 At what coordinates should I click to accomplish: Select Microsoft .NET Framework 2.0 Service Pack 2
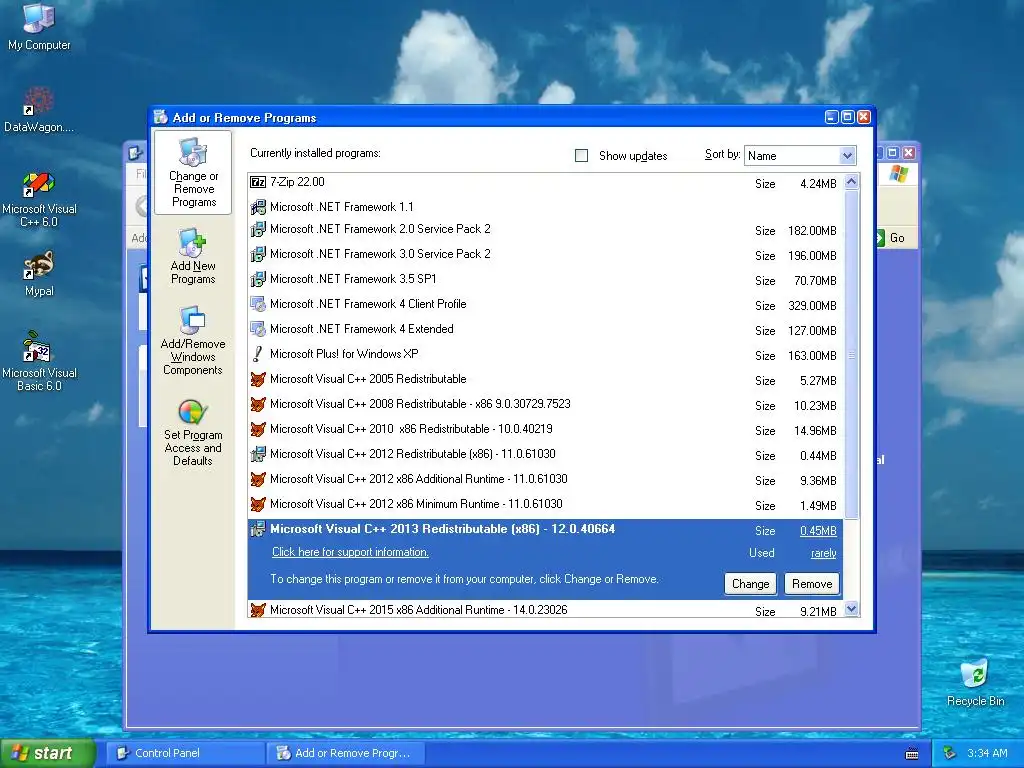[x=545, y=230]
